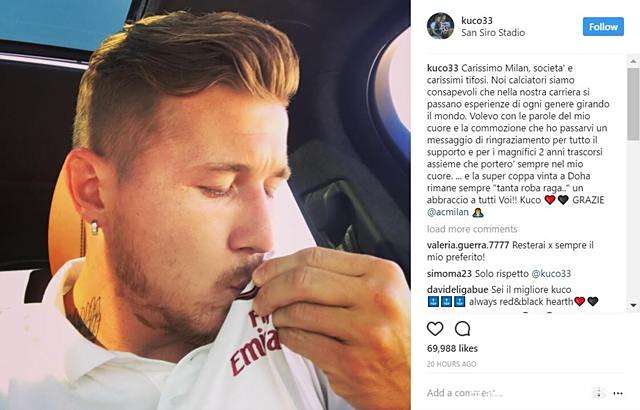The width and height of the screenshot is (640, 410).
Task: Click the scrollbar up arrow
Action: point(633,61)
